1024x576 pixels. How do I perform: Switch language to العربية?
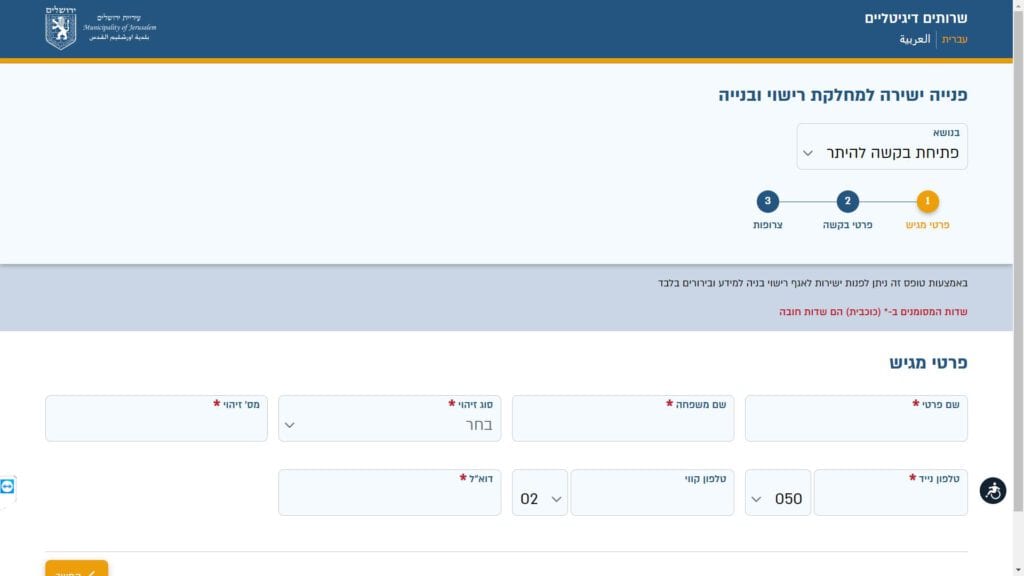[914, 39]
